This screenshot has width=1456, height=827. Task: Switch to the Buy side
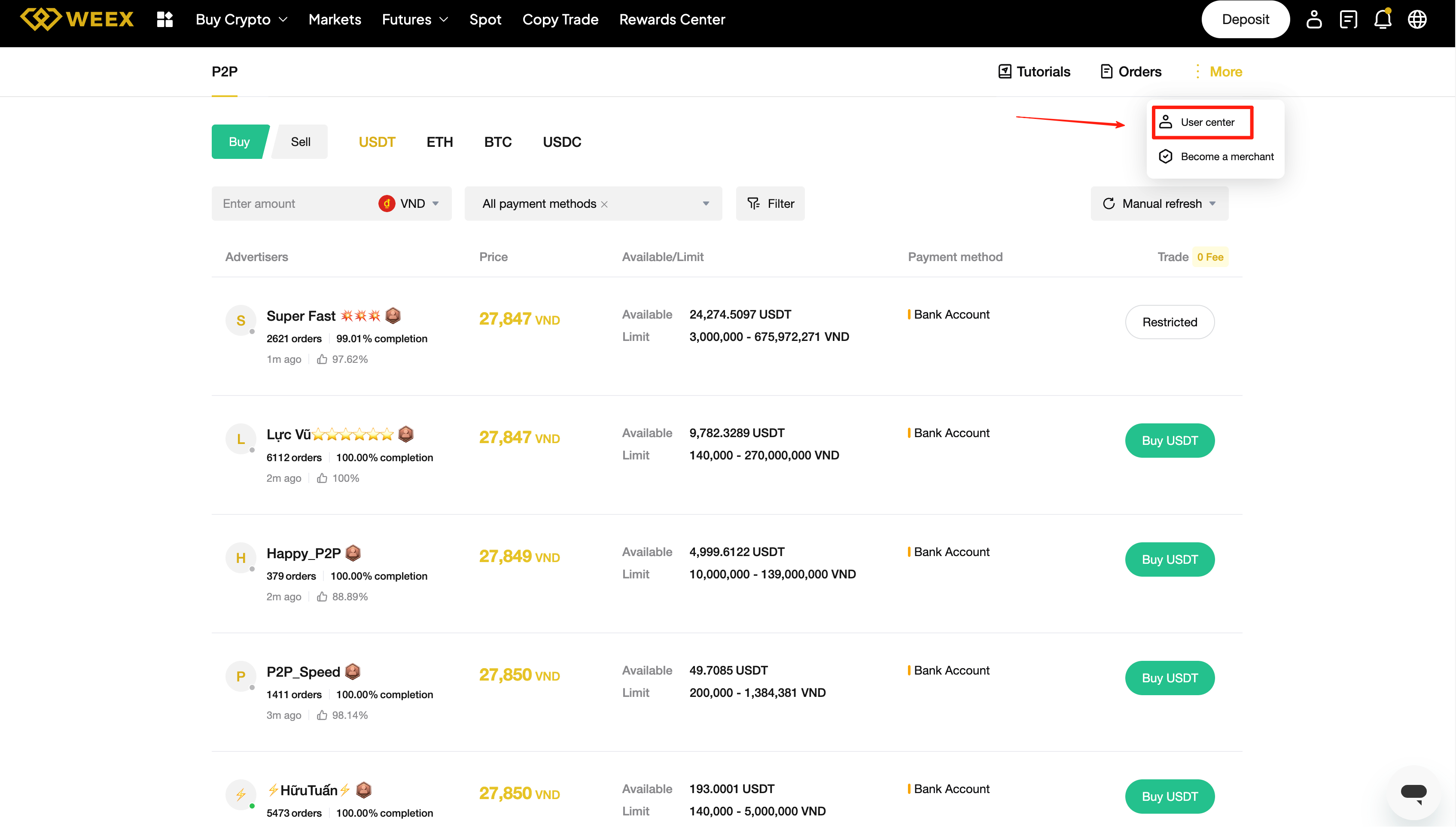239,141
